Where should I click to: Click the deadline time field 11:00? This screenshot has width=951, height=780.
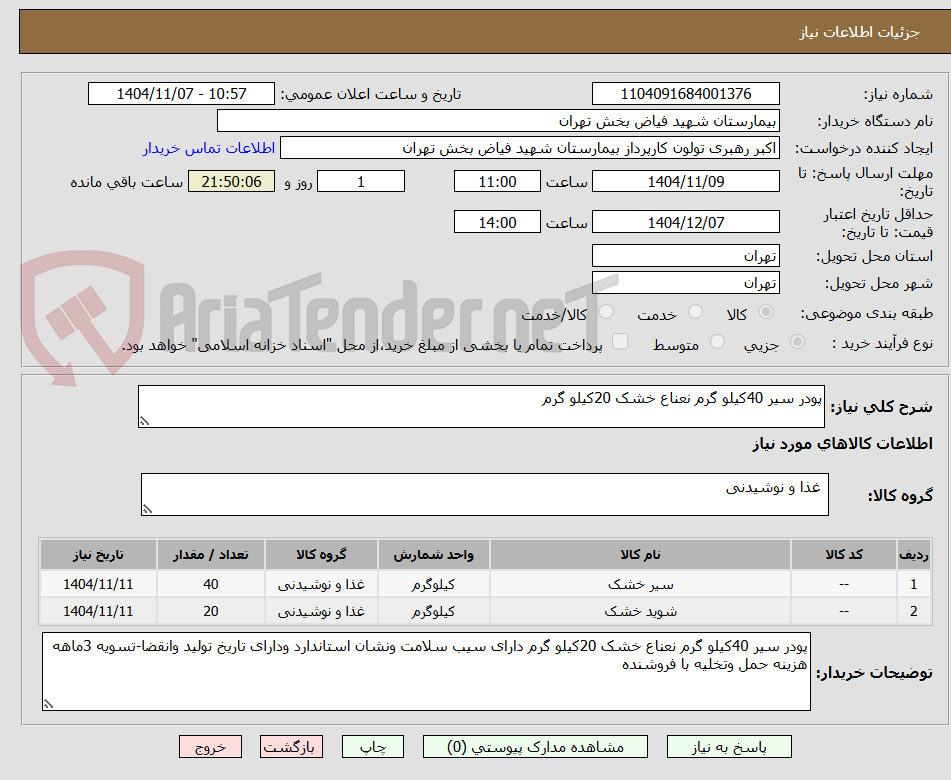pyautogui.click(x=497, y=181)
